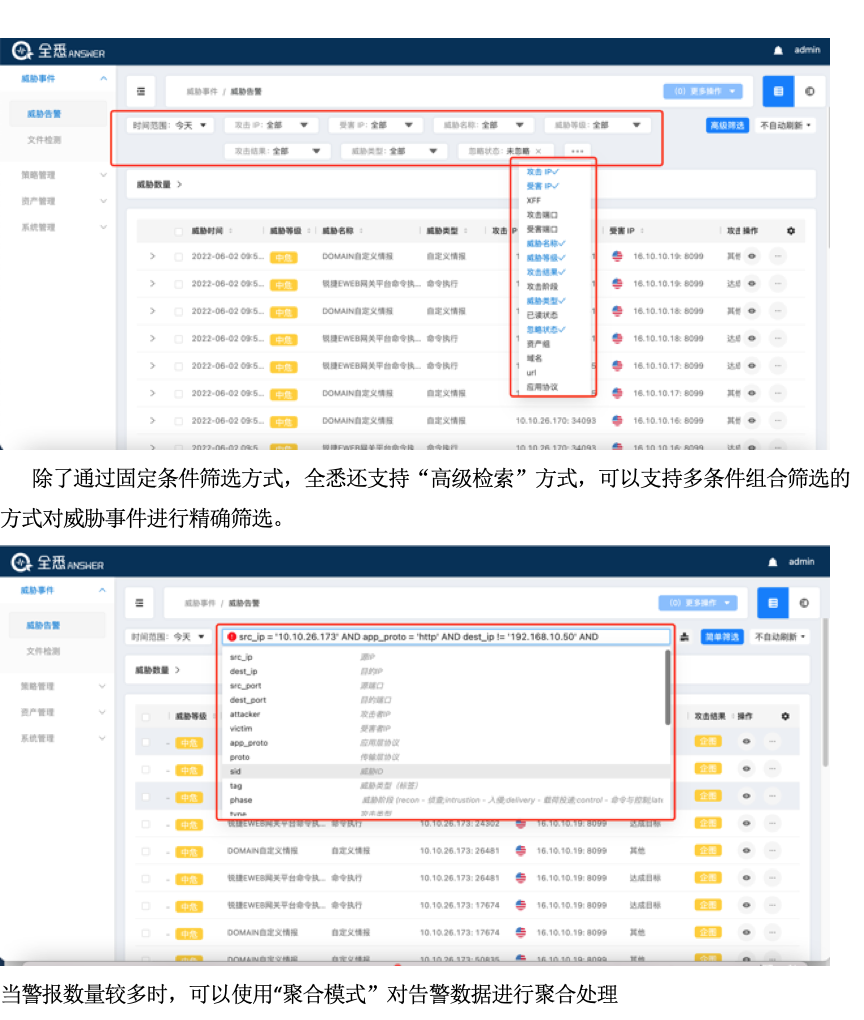
Task: Open column settings gear in the 威胁时间 table
Action: (x=791, y=231)
